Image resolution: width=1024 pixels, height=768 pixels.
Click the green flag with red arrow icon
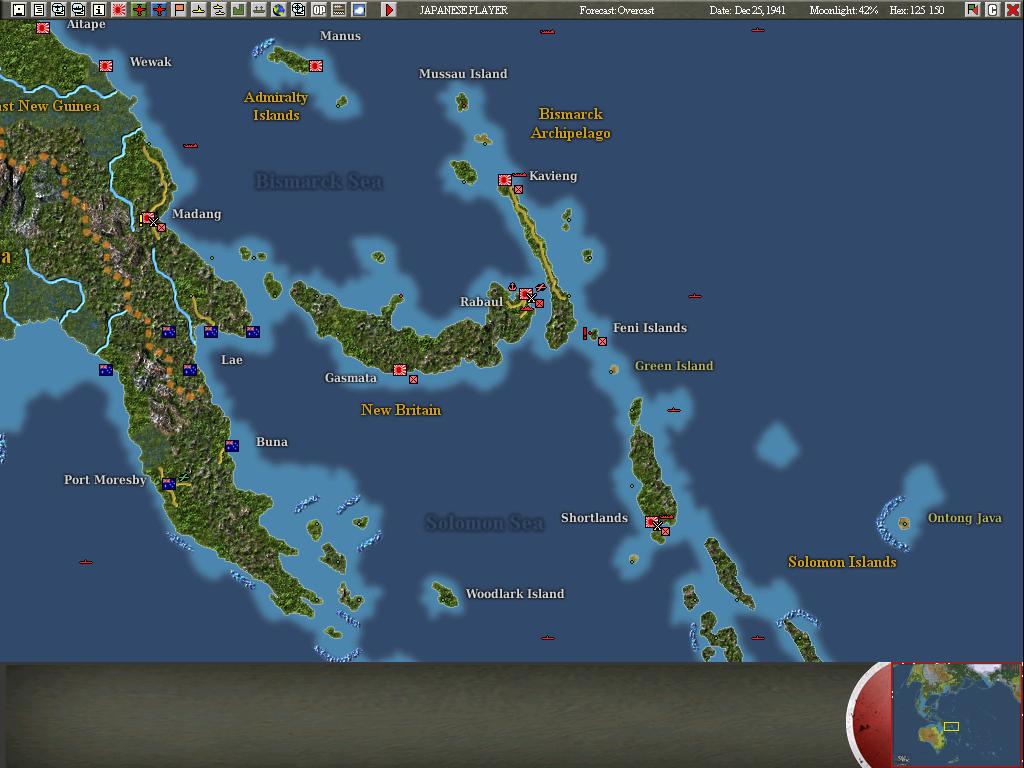pyautogui.click(x=972, y=10)
